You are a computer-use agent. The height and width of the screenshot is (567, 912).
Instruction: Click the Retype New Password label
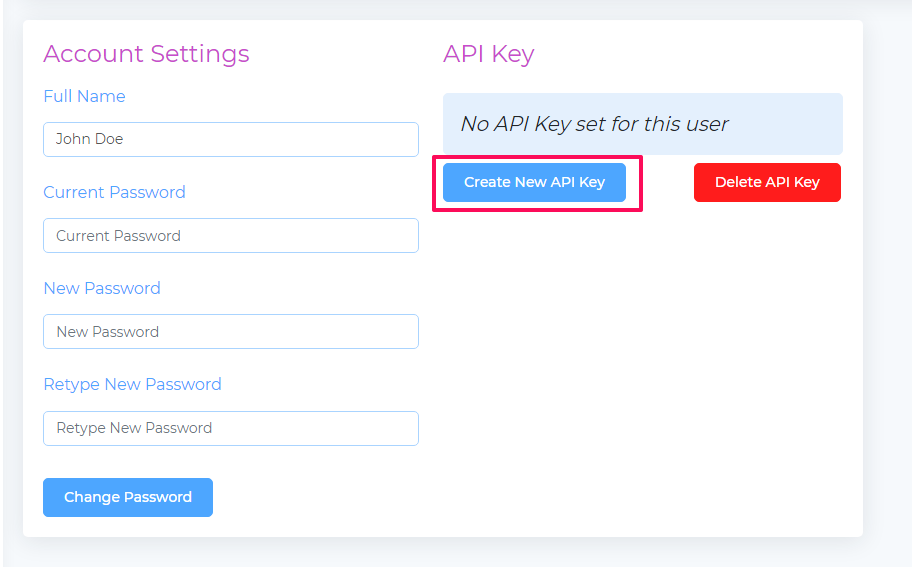point(133,384)
